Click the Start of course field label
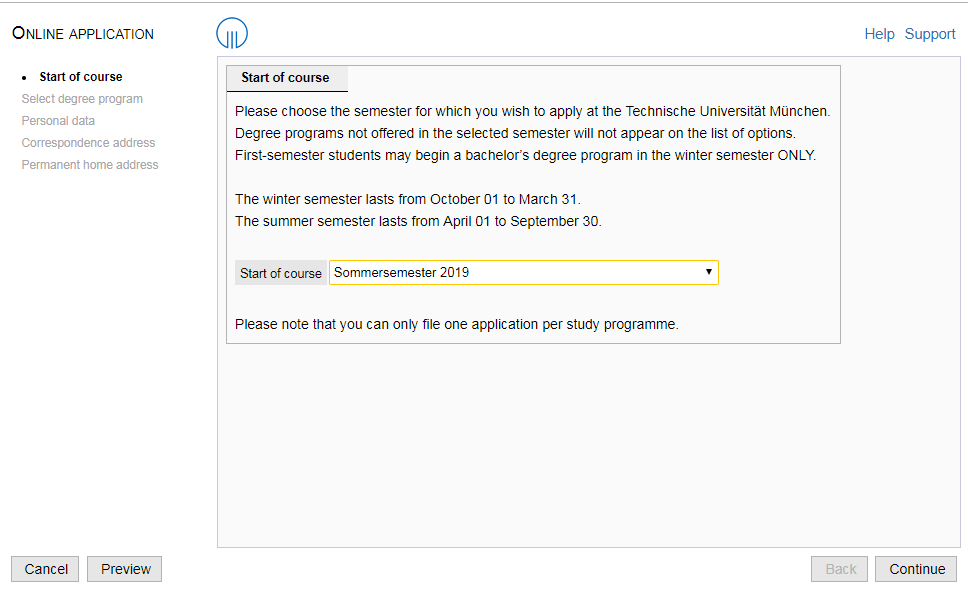 tap(281, 273)
